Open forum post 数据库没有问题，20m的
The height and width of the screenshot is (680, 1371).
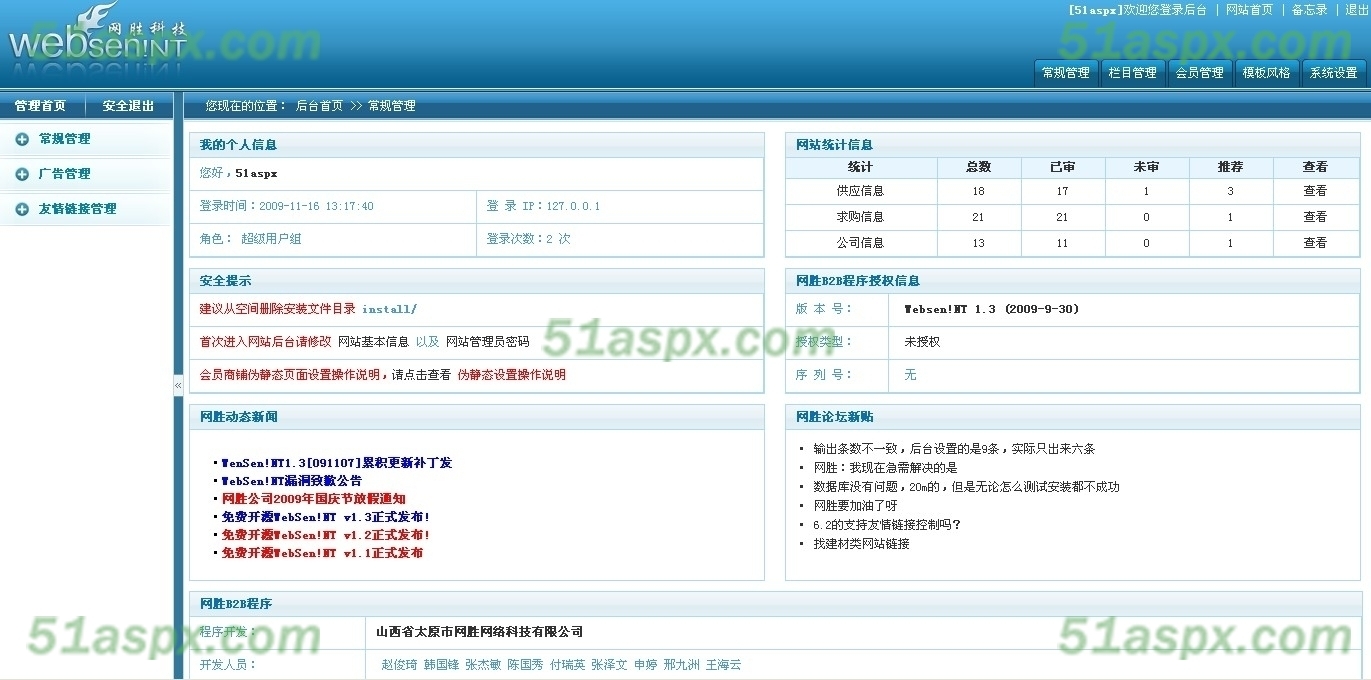[966, 487]
